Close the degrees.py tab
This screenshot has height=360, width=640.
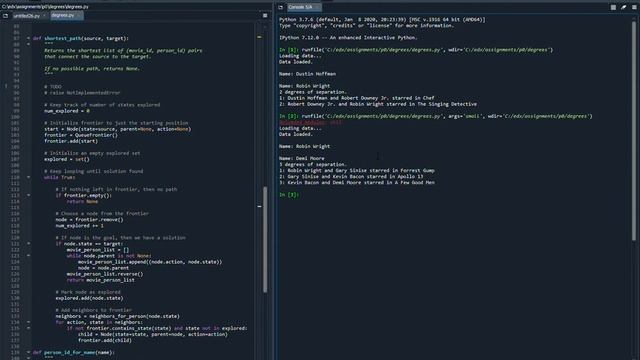tap(79, 16)
